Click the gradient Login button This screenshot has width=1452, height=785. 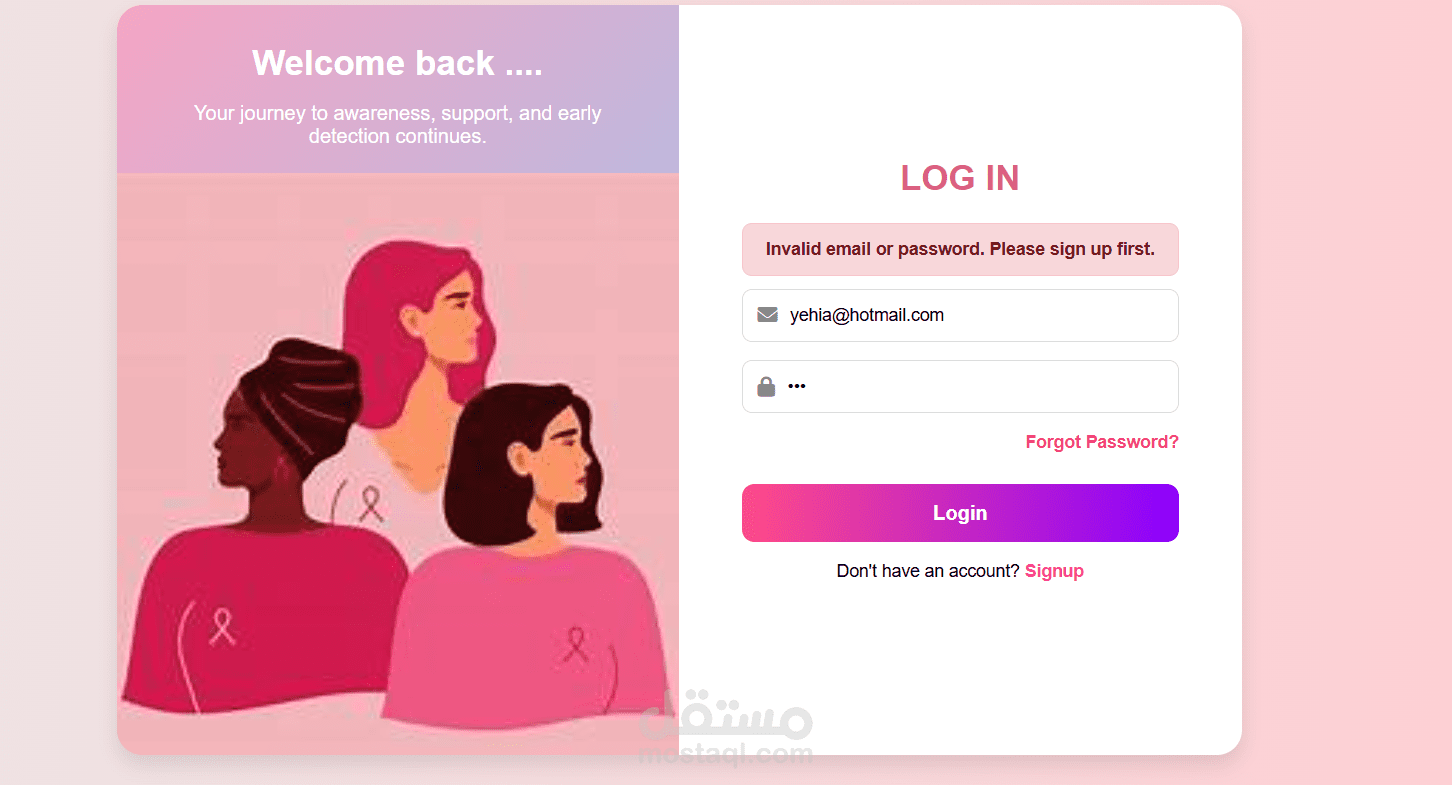pos(960,513)
